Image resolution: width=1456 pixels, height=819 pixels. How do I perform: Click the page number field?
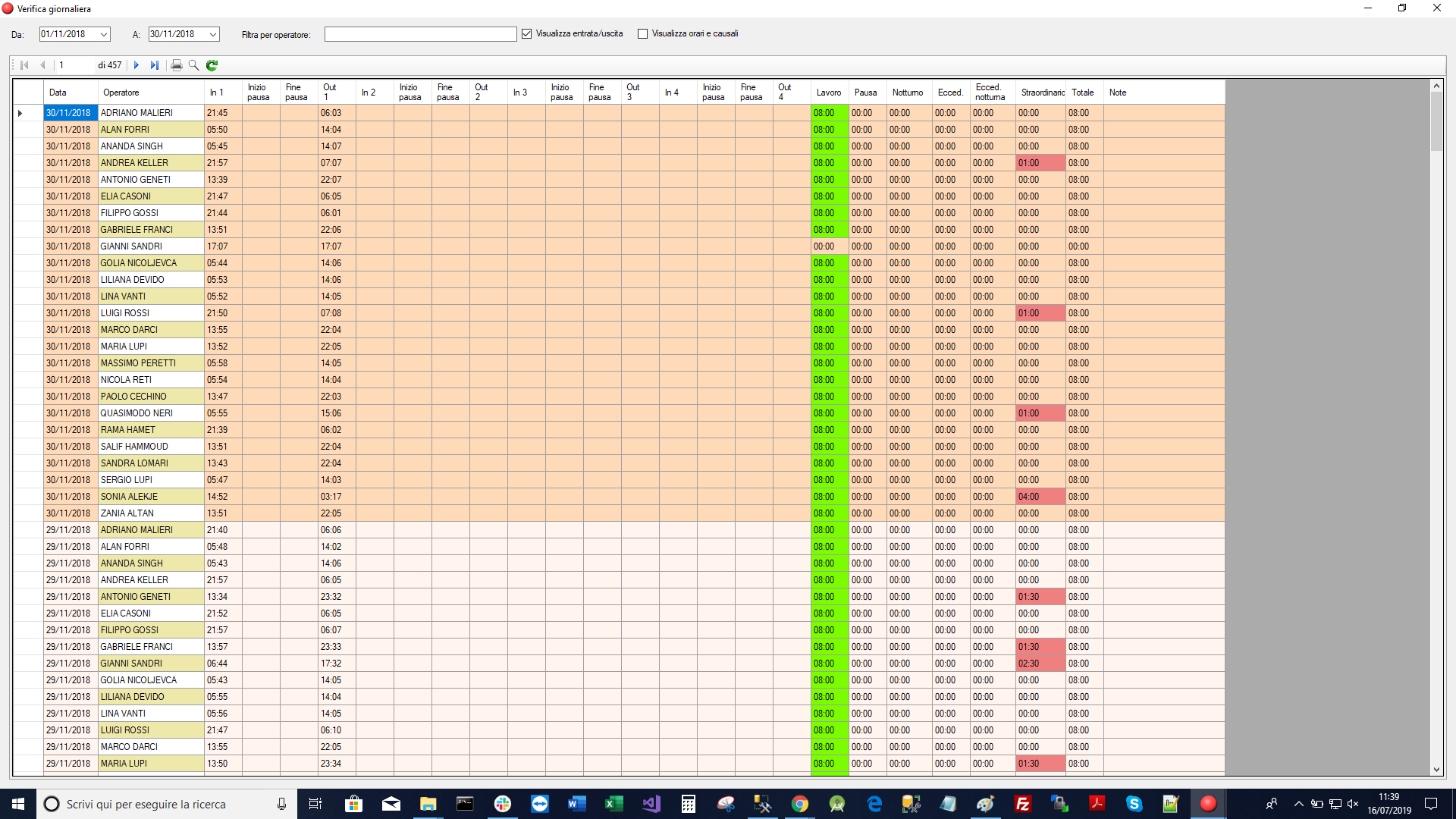tap(75, 65)
